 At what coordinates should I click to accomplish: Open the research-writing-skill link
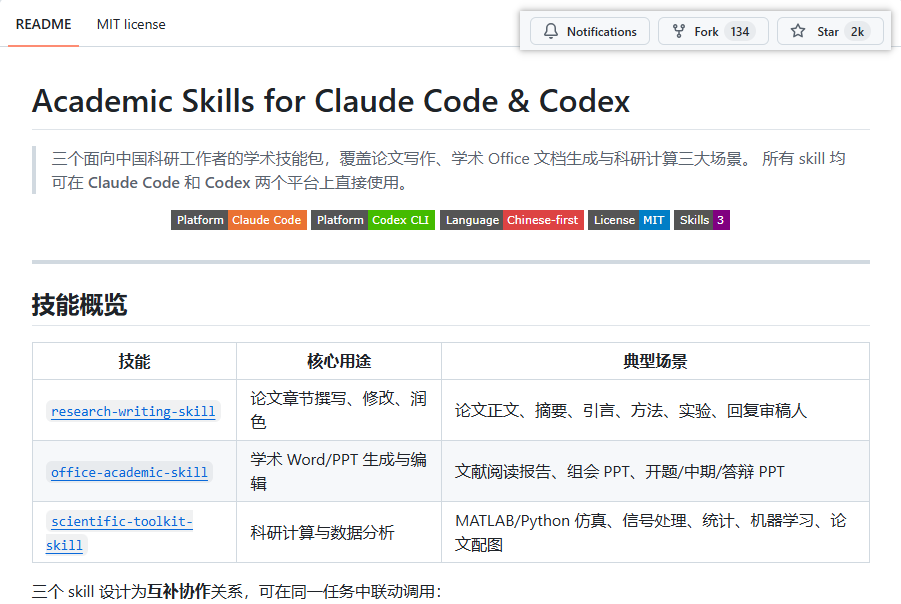[133, 411]
